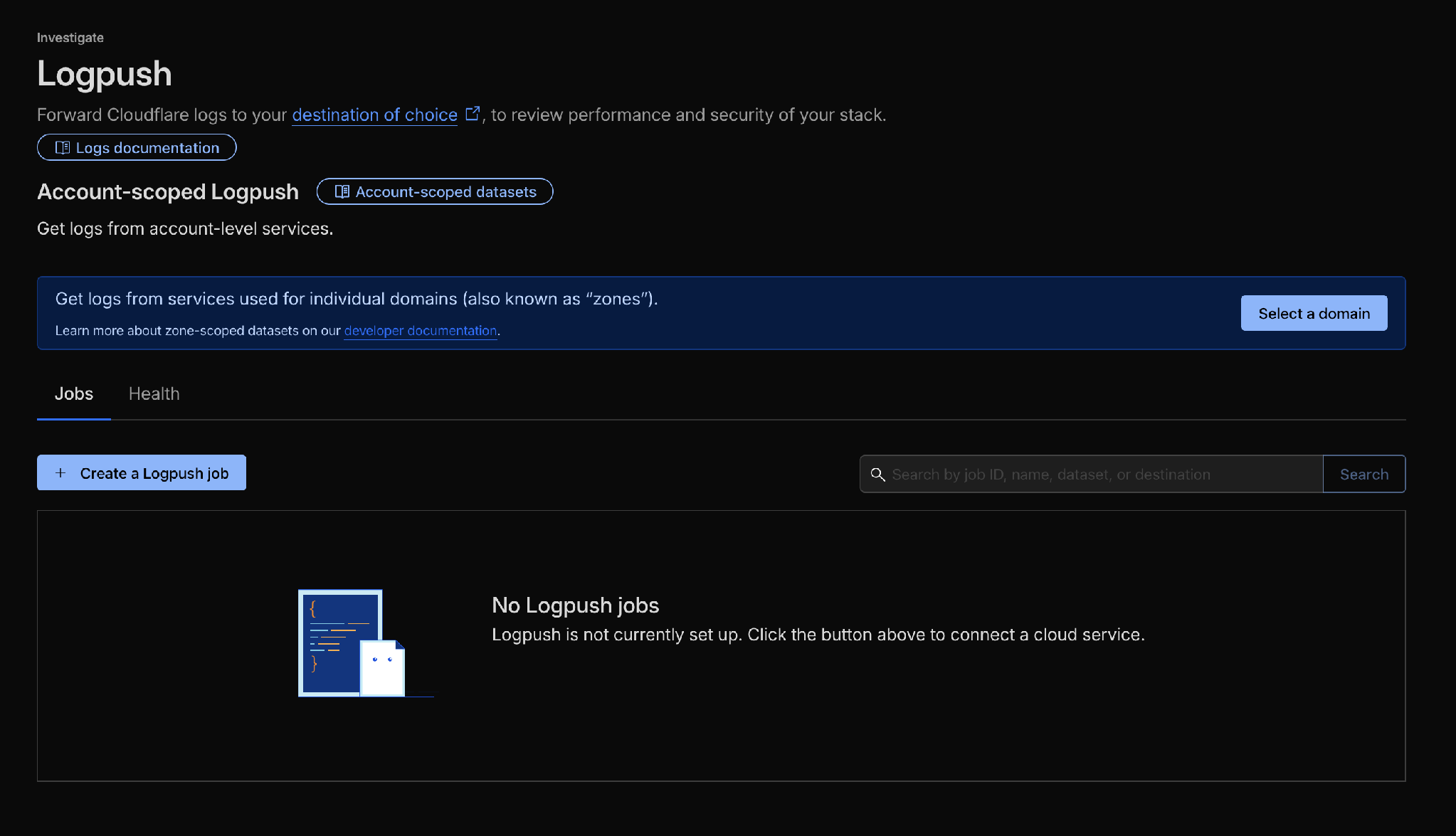Click the Investigate breadcrumb label
This screenshot has width=1456, height=836.
(70, 38)
